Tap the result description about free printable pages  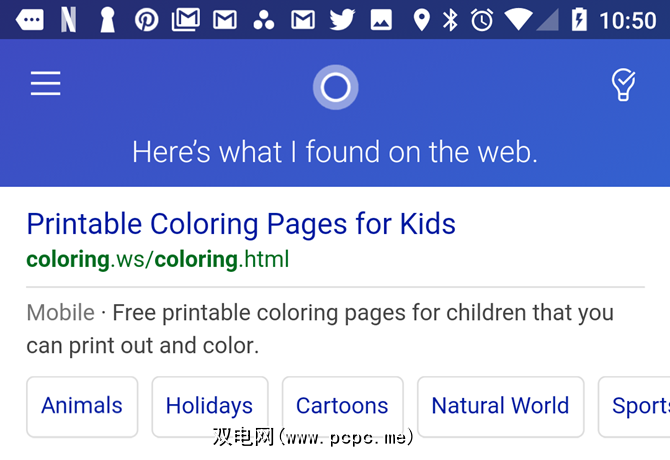[320, 329]
